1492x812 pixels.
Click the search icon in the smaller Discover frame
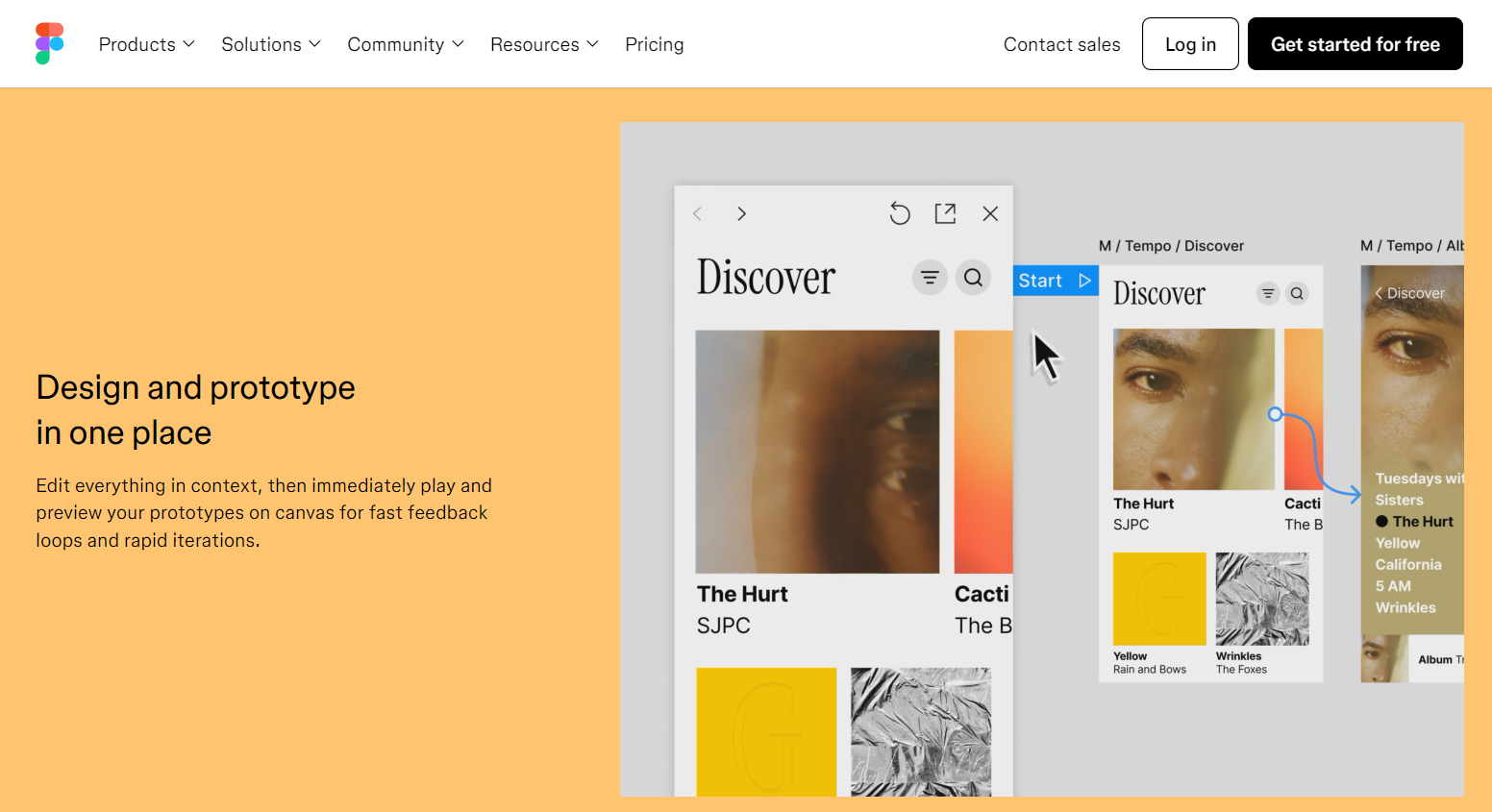[x=1297, y=293]
